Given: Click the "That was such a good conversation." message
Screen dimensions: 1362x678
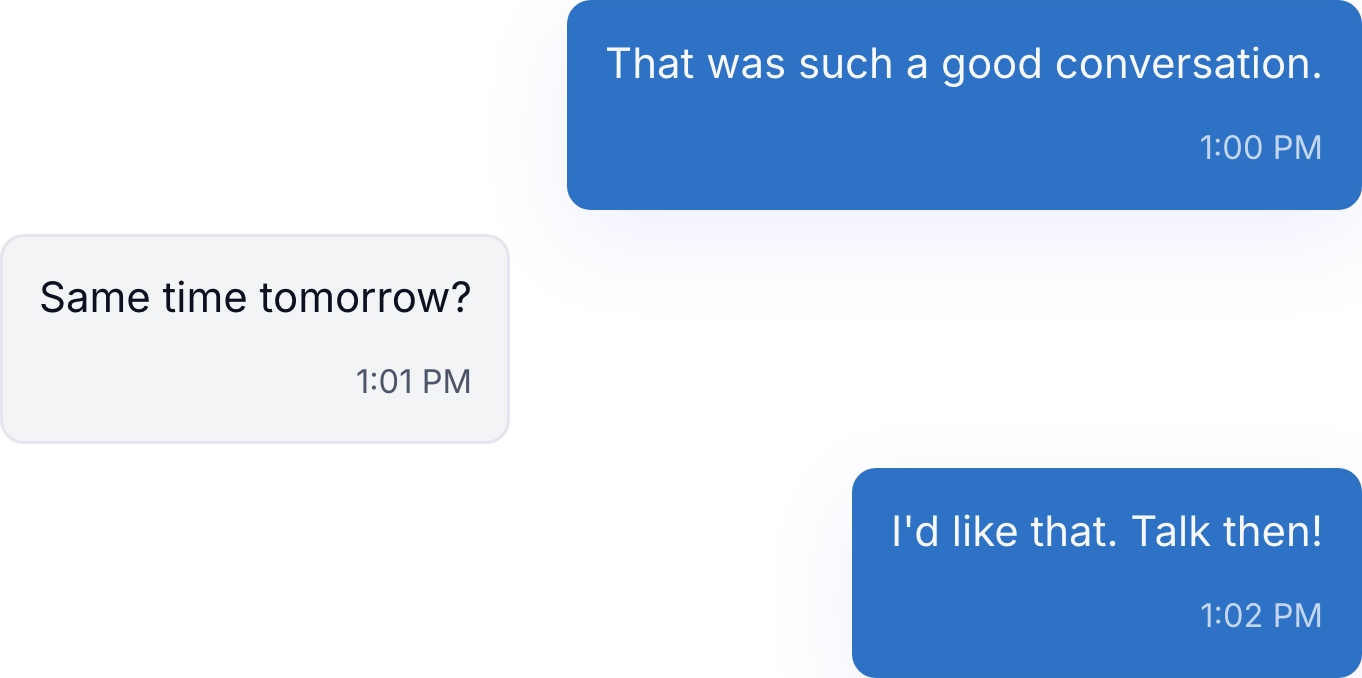Looking at the screenshot, I should coord(964,104).
